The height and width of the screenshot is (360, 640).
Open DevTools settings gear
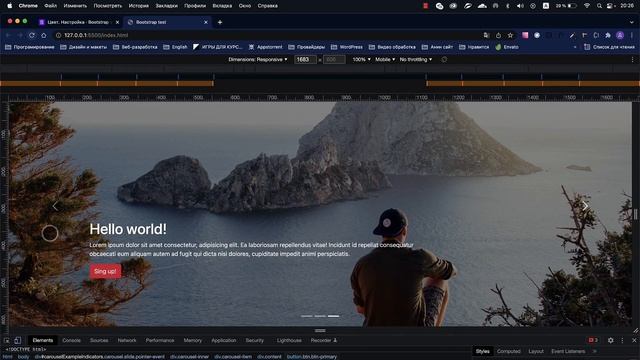[611, 340]
